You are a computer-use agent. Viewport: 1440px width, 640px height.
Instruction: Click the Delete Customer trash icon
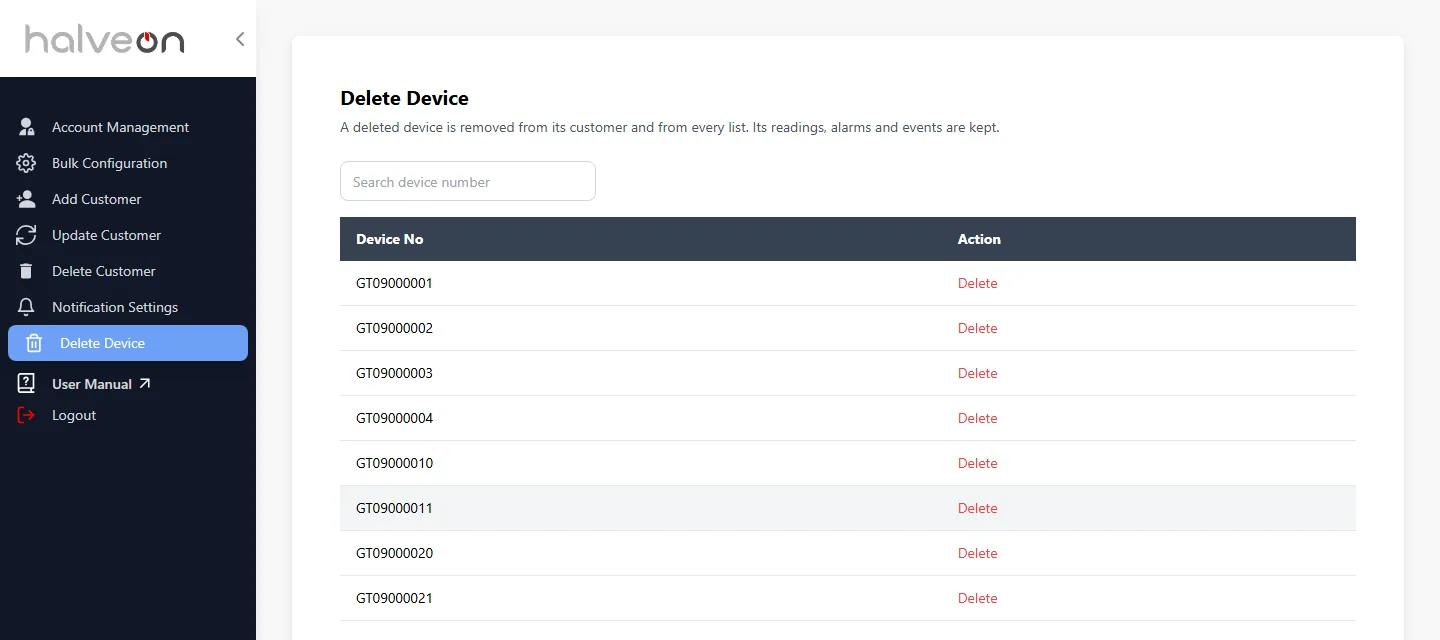(x=27, y=271)
